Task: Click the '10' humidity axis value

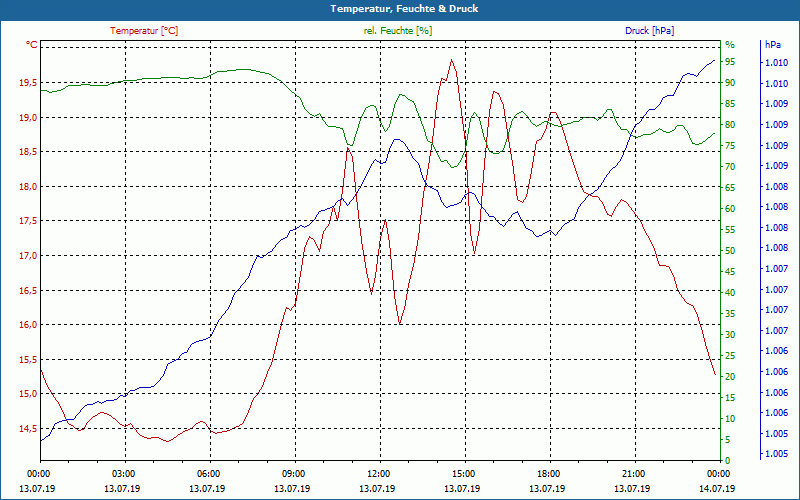Action: [x=730, y=418]
